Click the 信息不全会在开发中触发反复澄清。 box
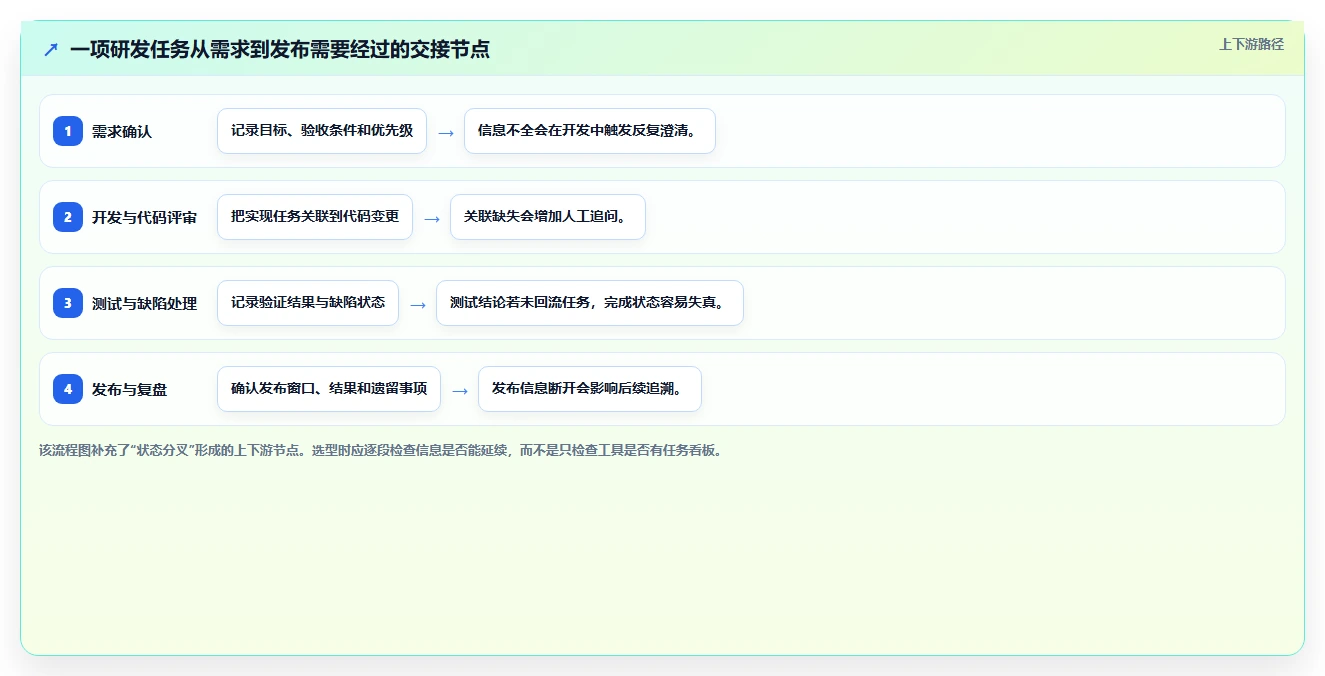The height and width of the screenshot is (676, 1325). pos(590,131)
